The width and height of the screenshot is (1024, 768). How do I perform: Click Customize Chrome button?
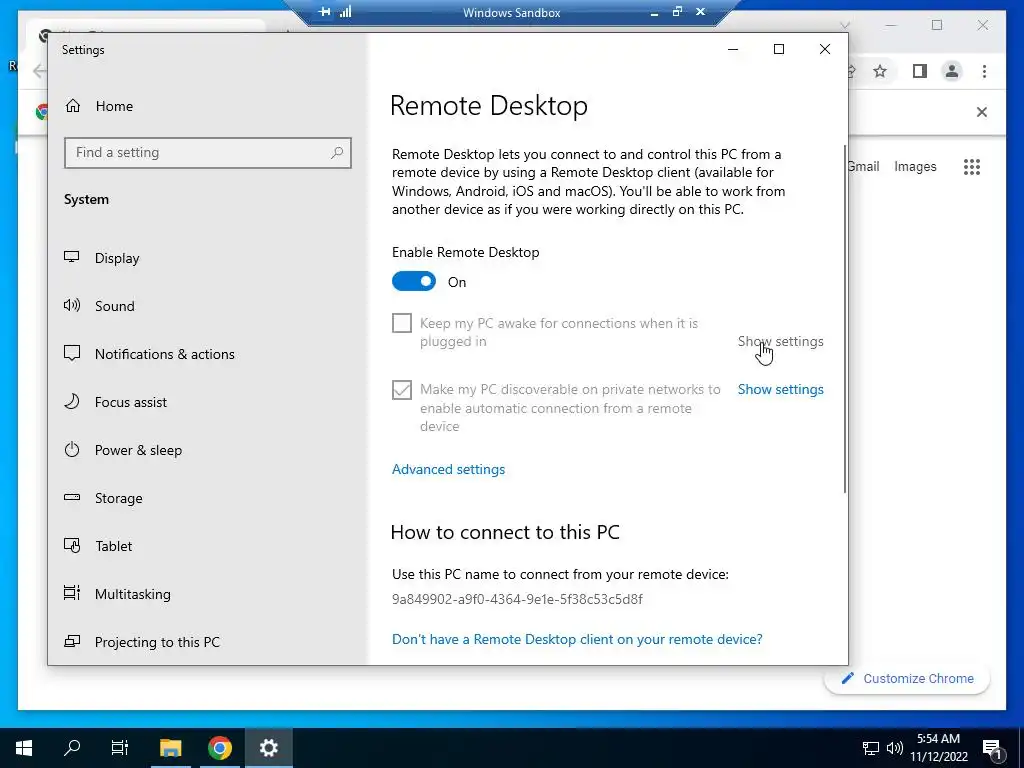tap(907, 679)
